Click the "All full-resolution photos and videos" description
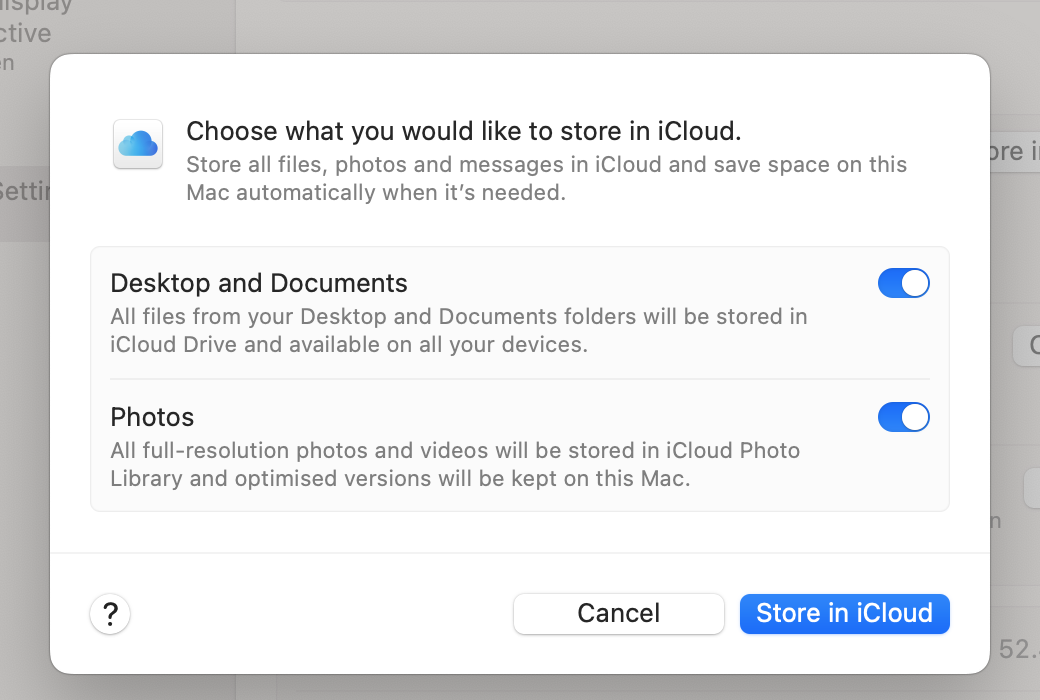The image size is (1040, 700). point(455,464)
